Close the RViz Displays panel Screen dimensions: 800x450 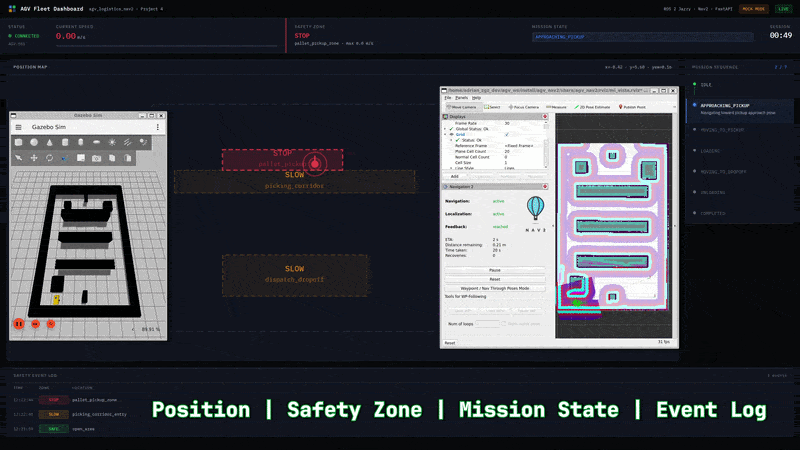[545, 117]
